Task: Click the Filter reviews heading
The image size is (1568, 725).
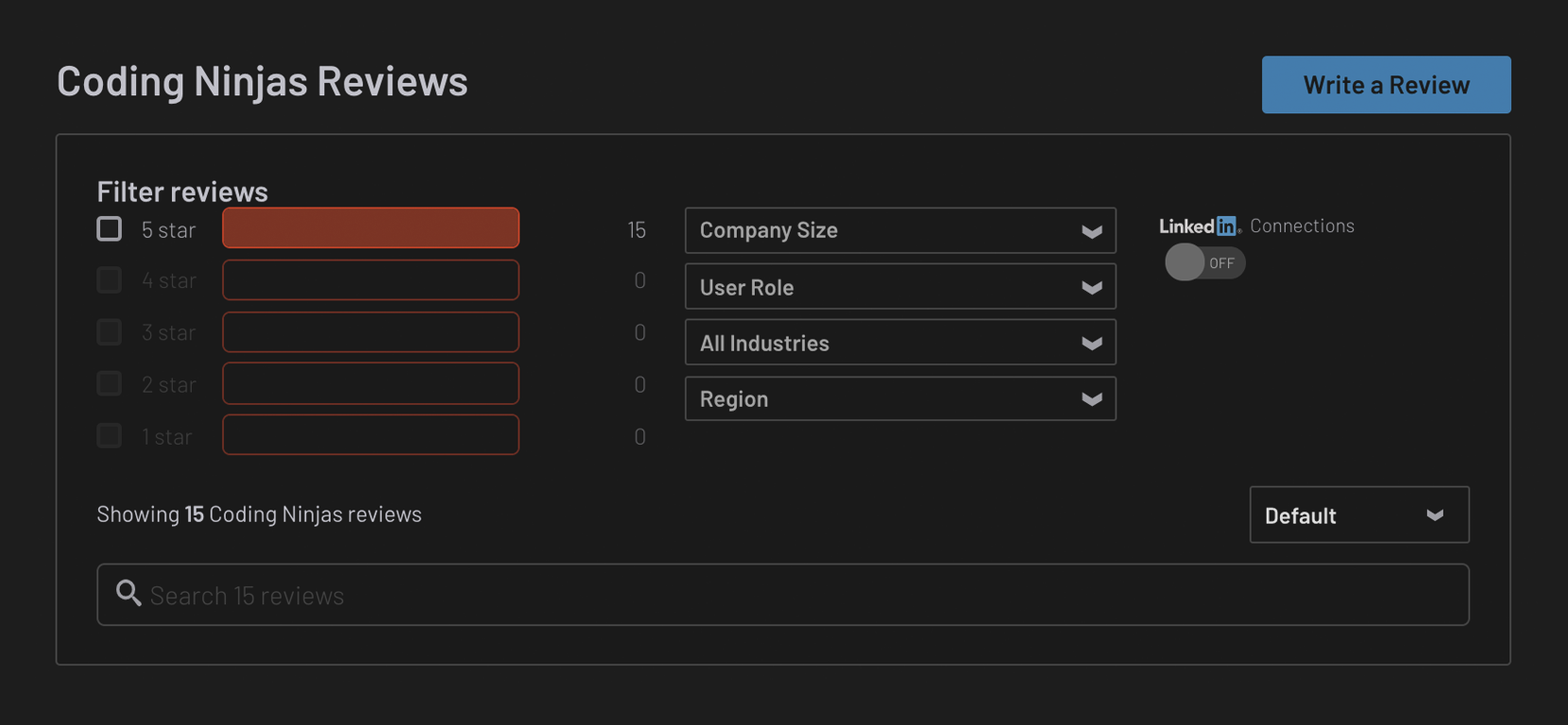Action: (182, 191)
